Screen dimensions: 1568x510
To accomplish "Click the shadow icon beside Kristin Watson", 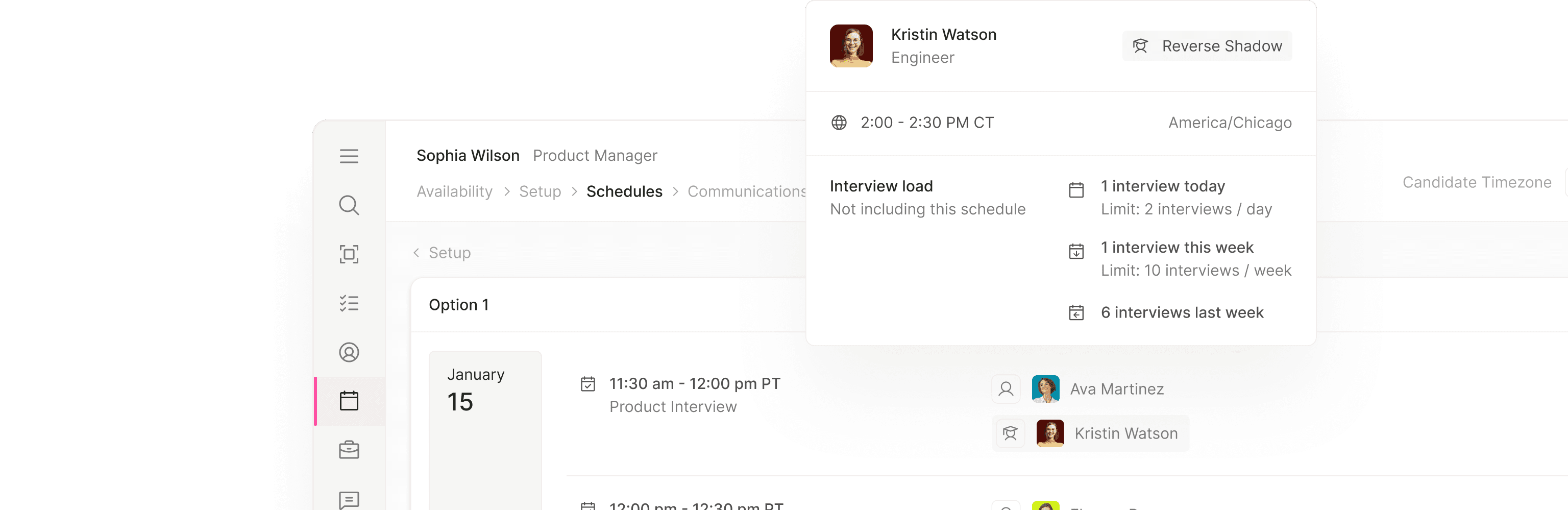I will click(1011, 433).
